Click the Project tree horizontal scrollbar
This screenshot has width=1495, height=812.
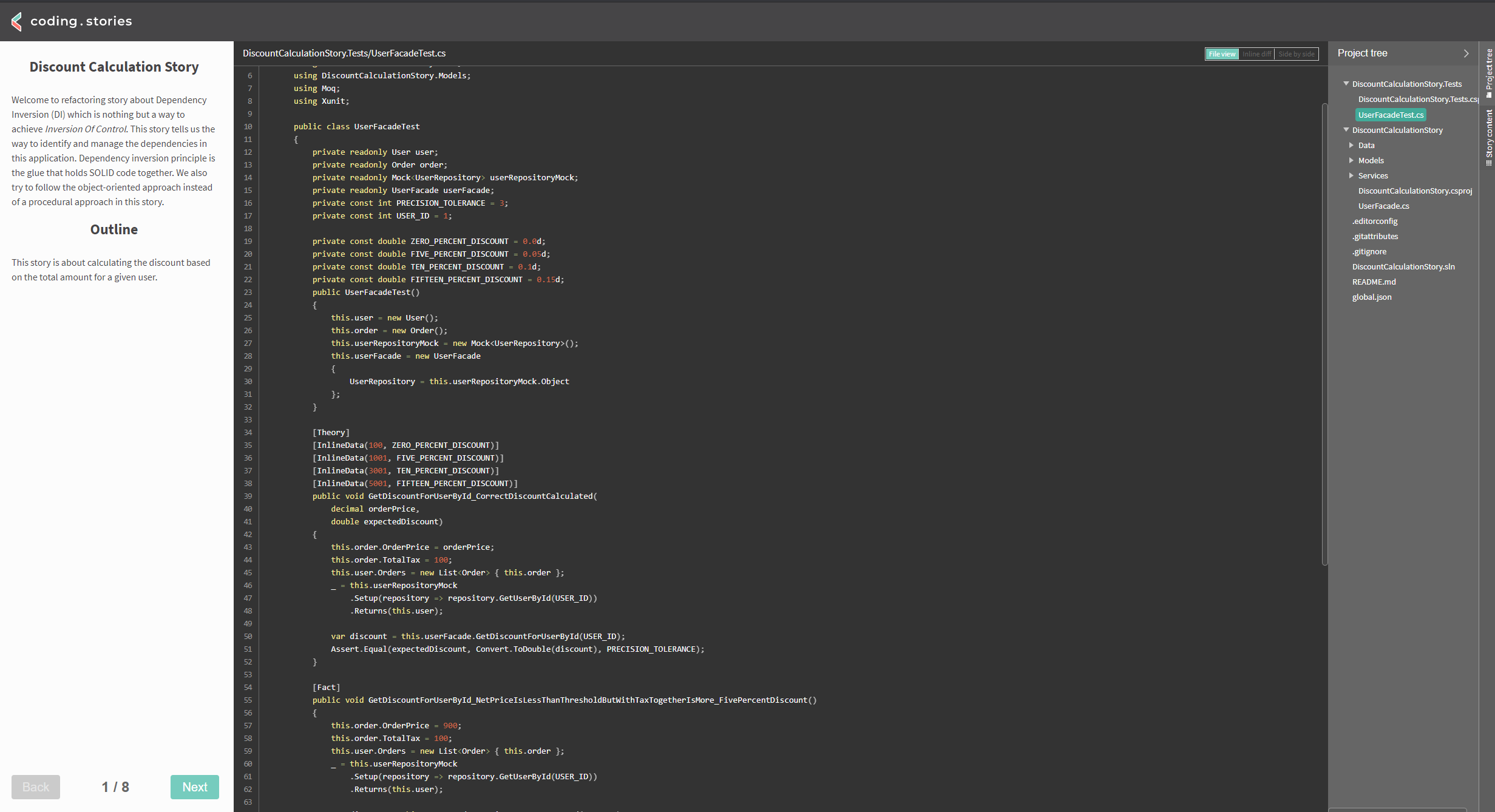point(1397,810)
